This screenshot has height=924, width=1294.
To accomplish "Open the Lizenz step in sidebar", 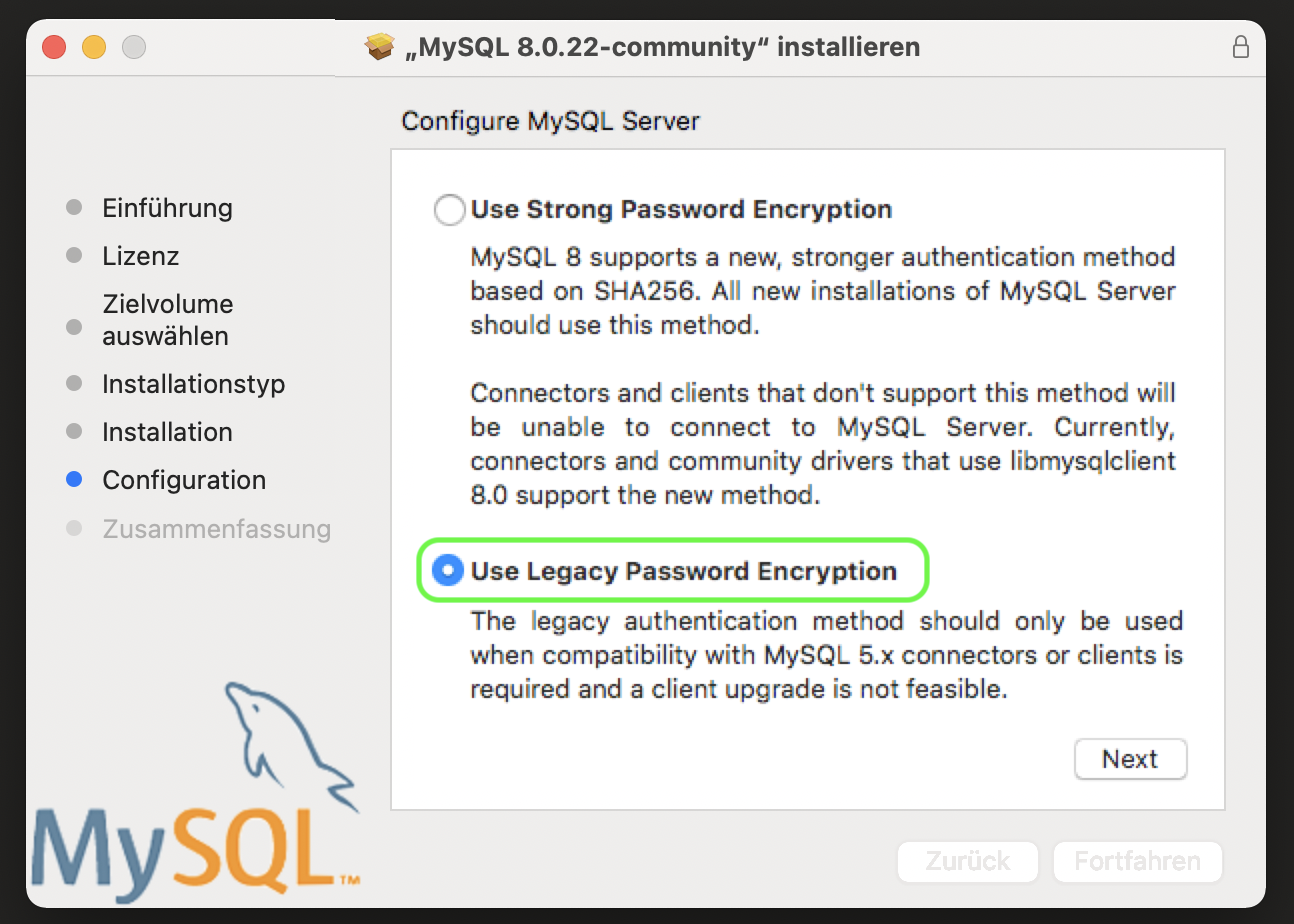I will coord(140,256).
